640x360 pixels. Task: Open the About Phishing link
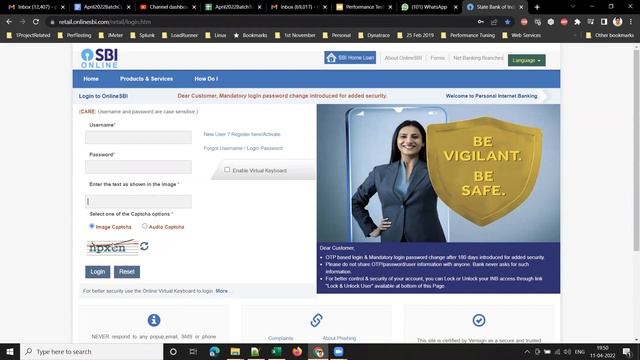pos(339,338)
